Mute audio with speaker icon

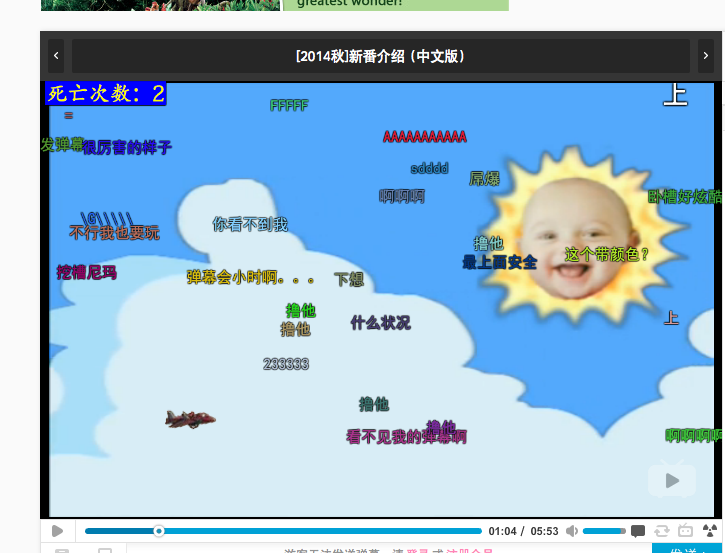(x=572, y=531)
